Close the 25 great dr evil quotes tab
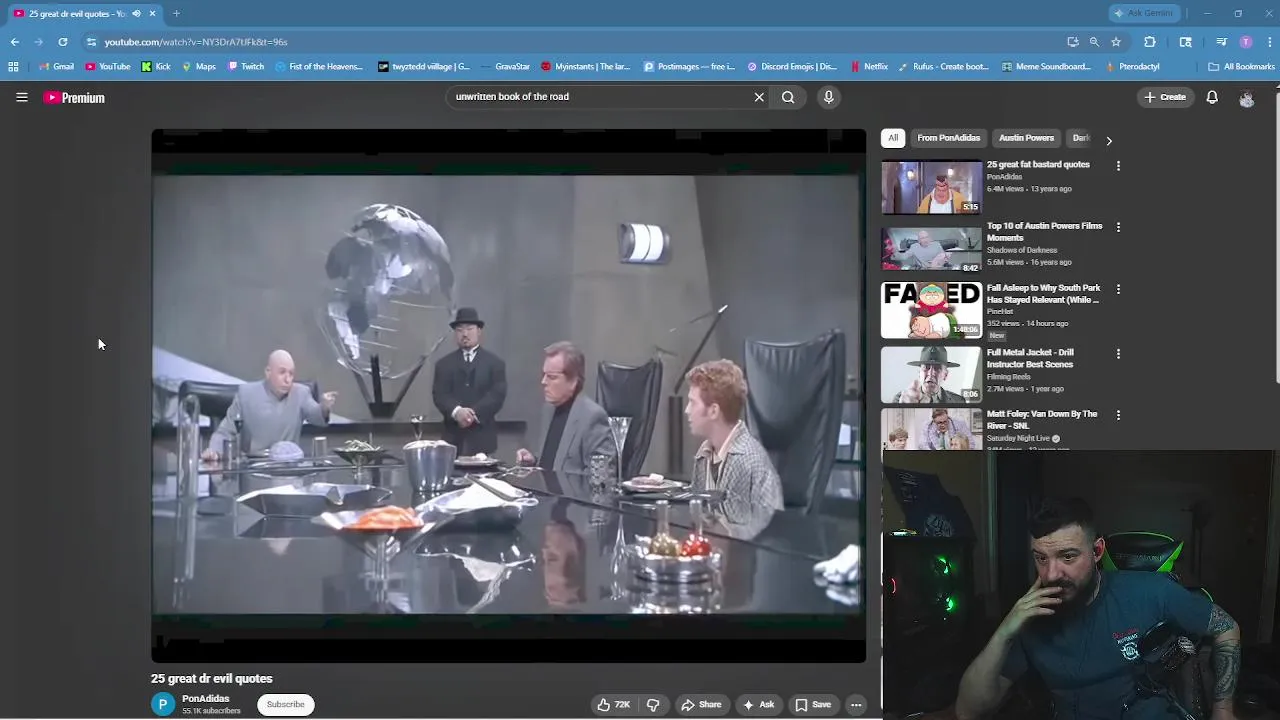This screenshot has width=1280, height=720. click(x=152, y=13)
